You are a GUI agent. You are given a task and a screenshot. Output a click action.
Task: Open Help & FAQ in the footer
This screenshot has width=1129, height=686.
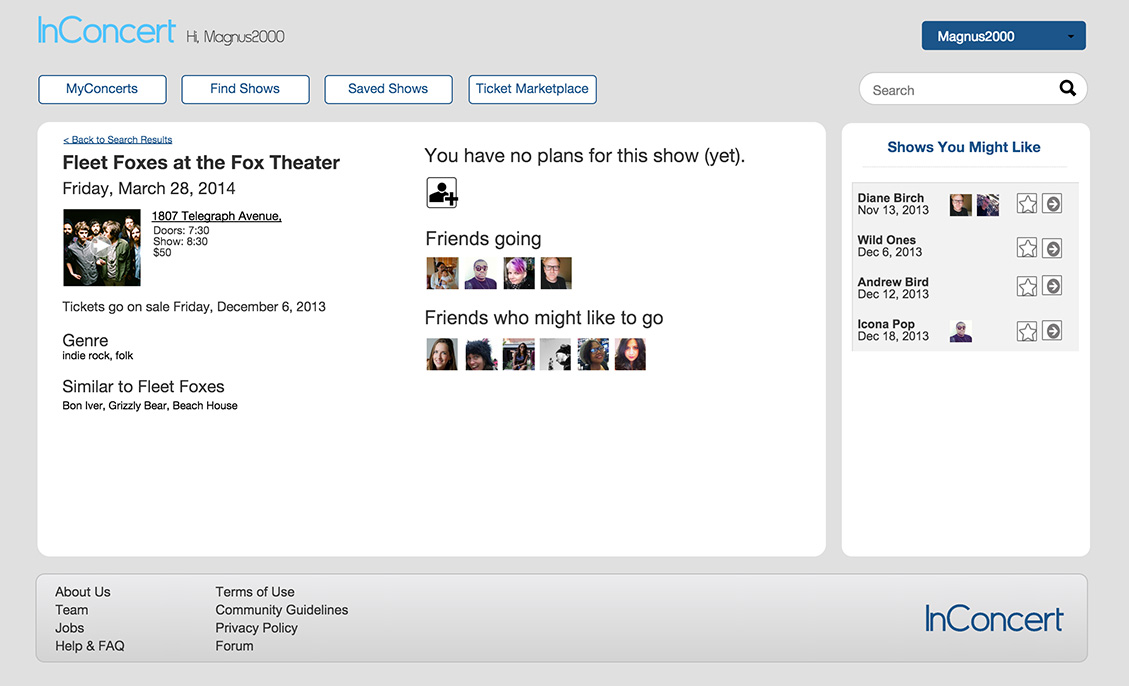pyautogui.click(x=90, y=646)
